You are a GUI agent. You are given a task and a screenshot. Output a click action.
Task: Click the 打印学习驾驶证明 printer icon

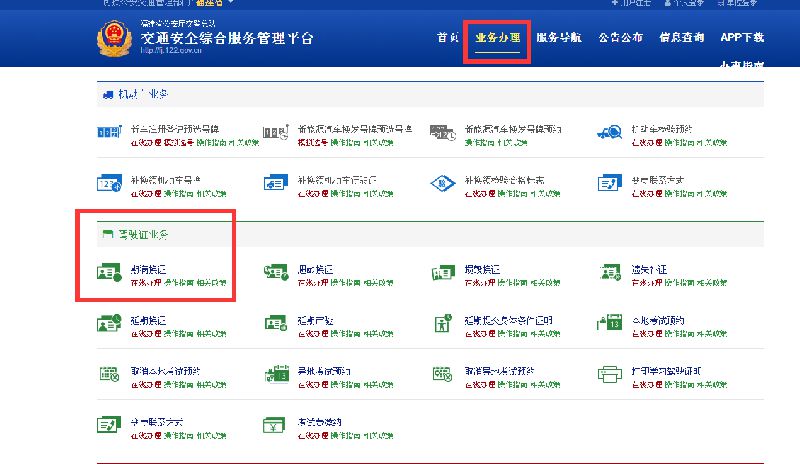pos(610,374)
